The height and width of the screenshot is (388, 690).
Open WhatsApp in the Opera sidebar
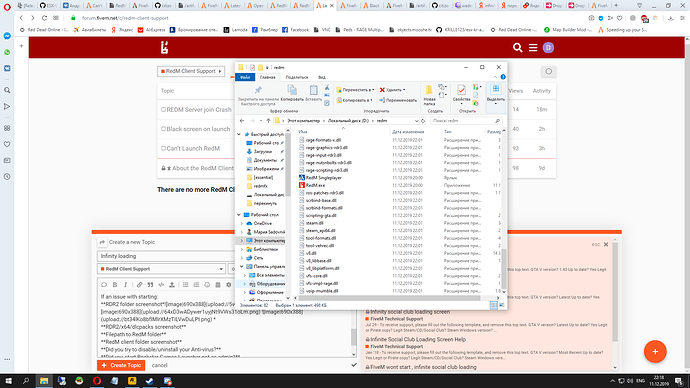7,52
